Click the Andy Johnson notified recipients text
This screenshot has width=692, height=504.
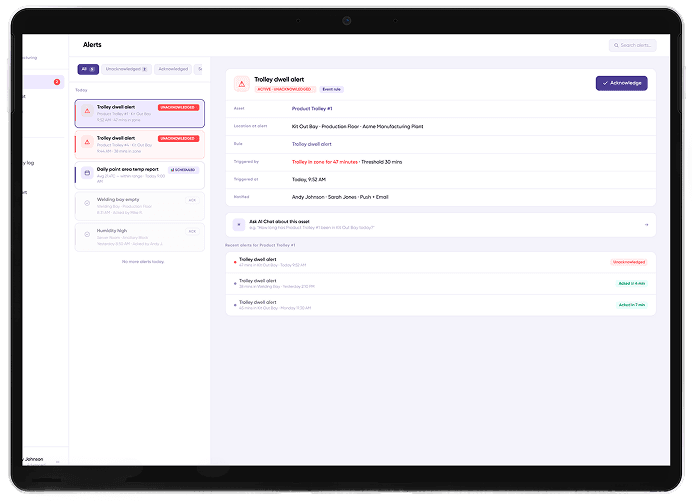click(x=340, y=197)
